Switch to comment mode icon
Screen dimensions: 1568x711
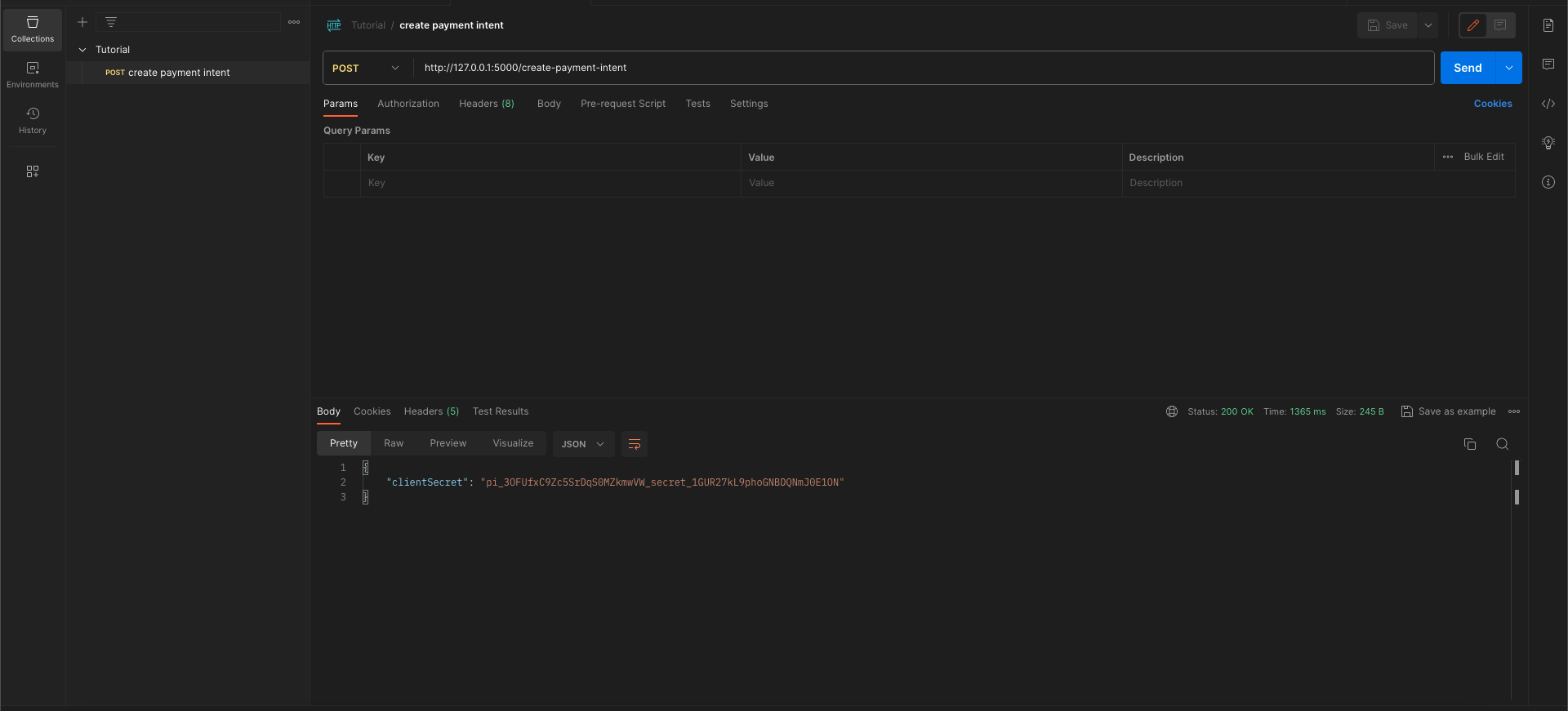1500,25
